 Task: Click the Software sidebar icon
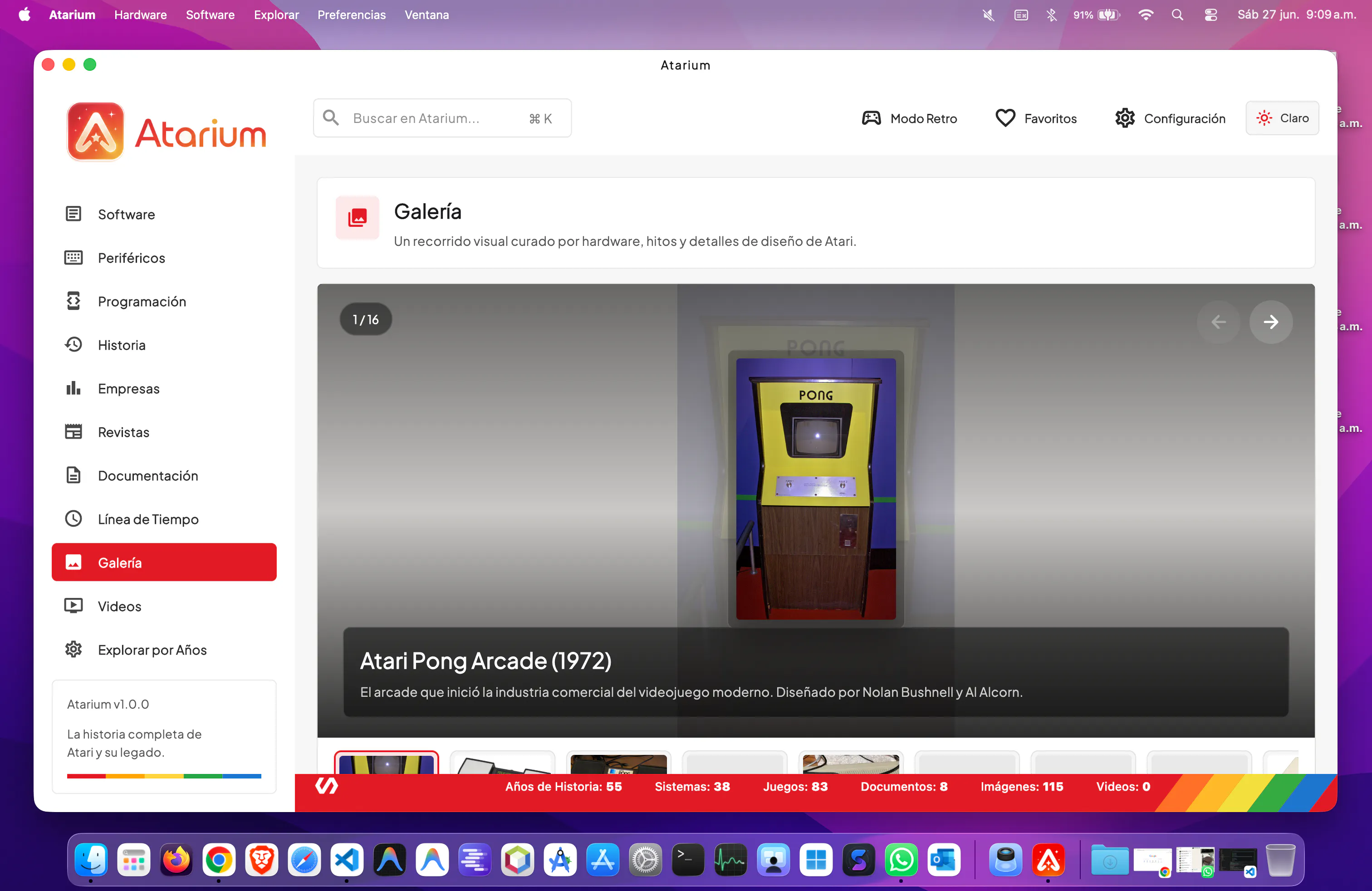click(73, 214)
